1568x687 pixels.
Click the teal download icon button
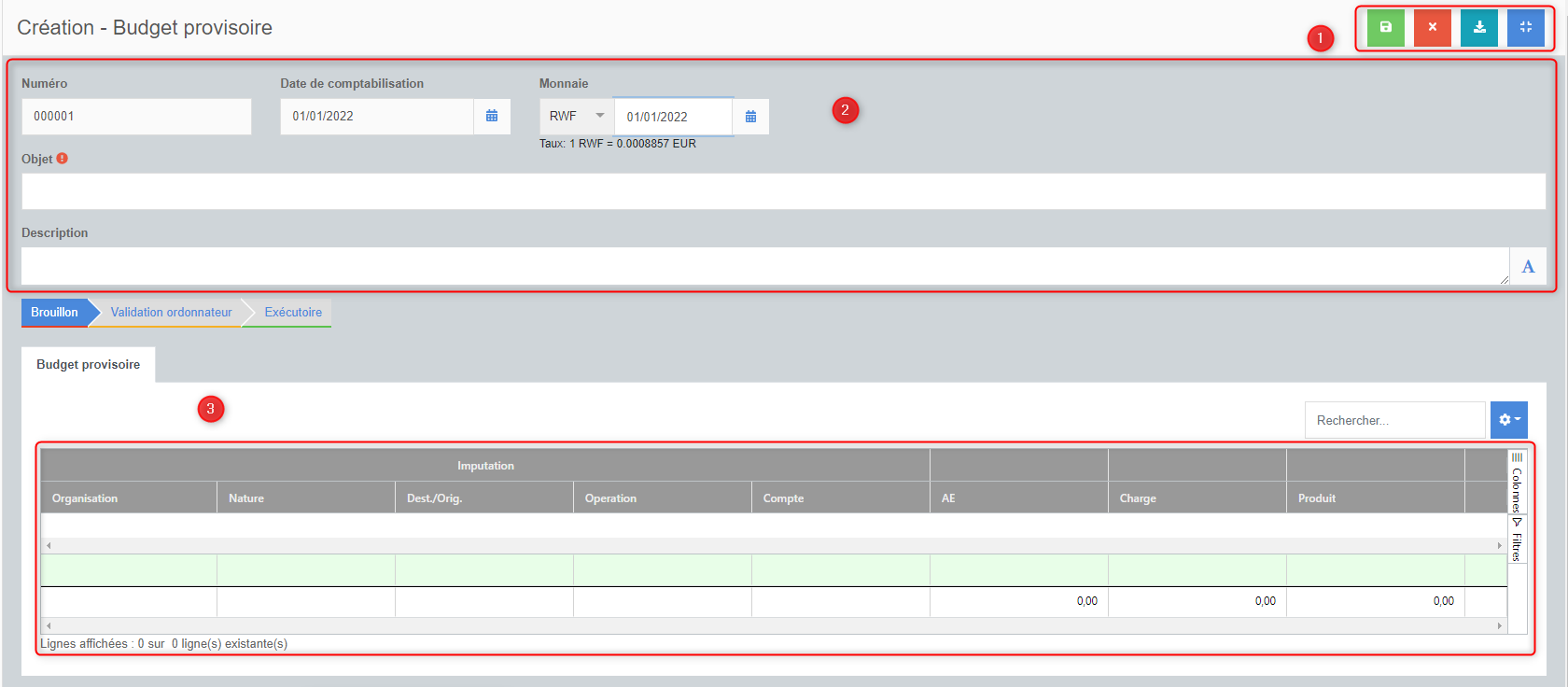(1478, 28)
